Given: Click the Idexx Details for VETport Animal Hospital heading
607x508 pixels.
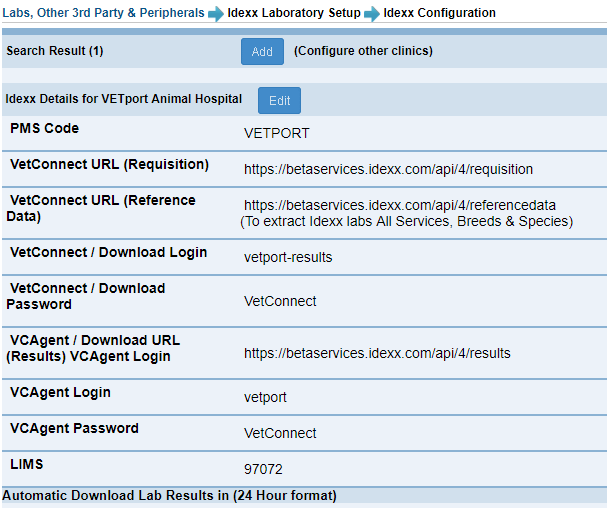Looking at the screenshot, I should [123, 99].
